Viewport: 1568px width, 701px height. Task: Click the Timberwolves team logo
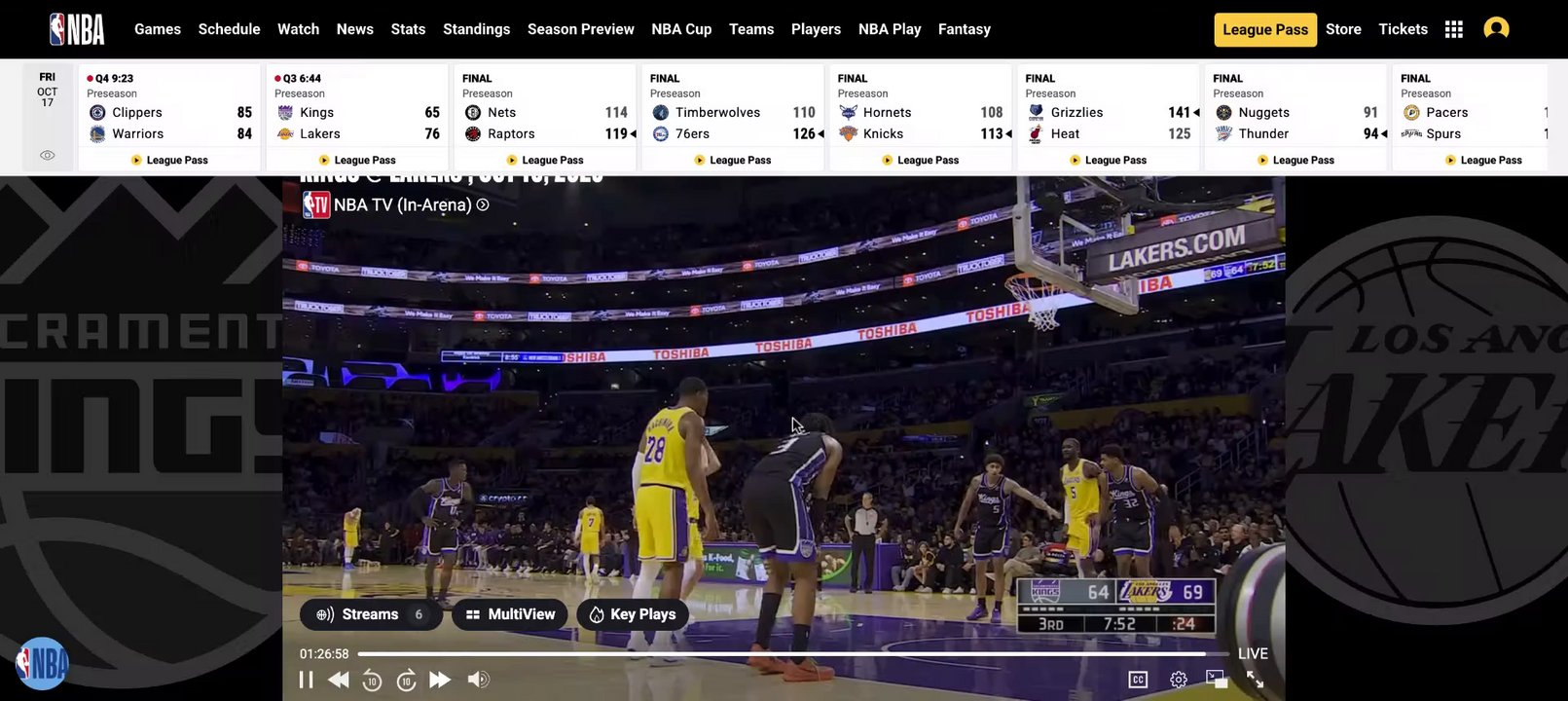pos(661,113)
